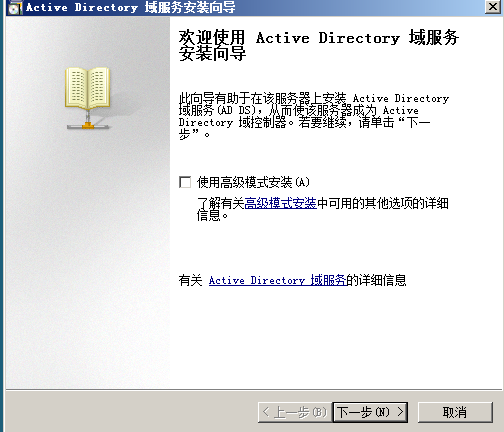
Task: Click the disabled 上一步(B) button
Action: point(295,412)
